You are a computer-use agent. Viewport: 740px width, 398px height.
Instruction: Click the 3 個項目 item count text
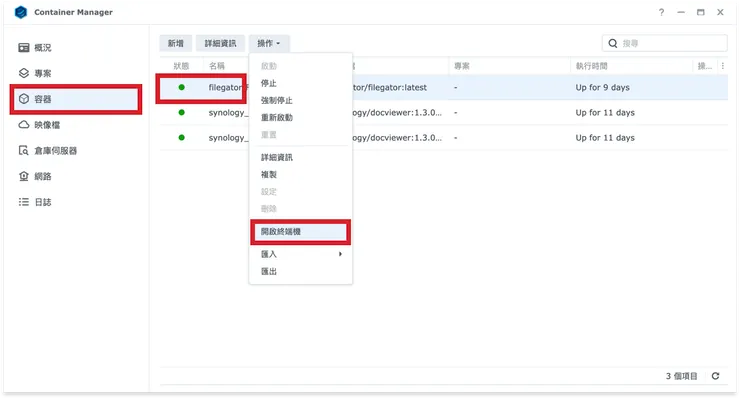(681, 376)
